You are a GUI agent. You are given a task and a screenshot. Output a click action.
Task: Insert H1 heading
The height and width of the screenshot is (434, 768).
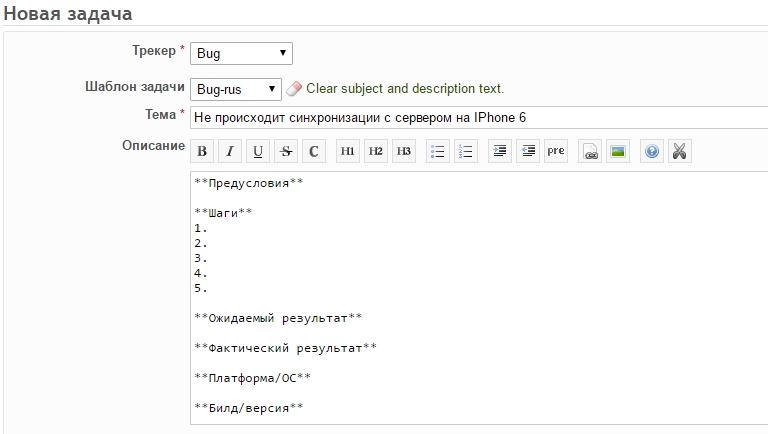click(348, 151)
